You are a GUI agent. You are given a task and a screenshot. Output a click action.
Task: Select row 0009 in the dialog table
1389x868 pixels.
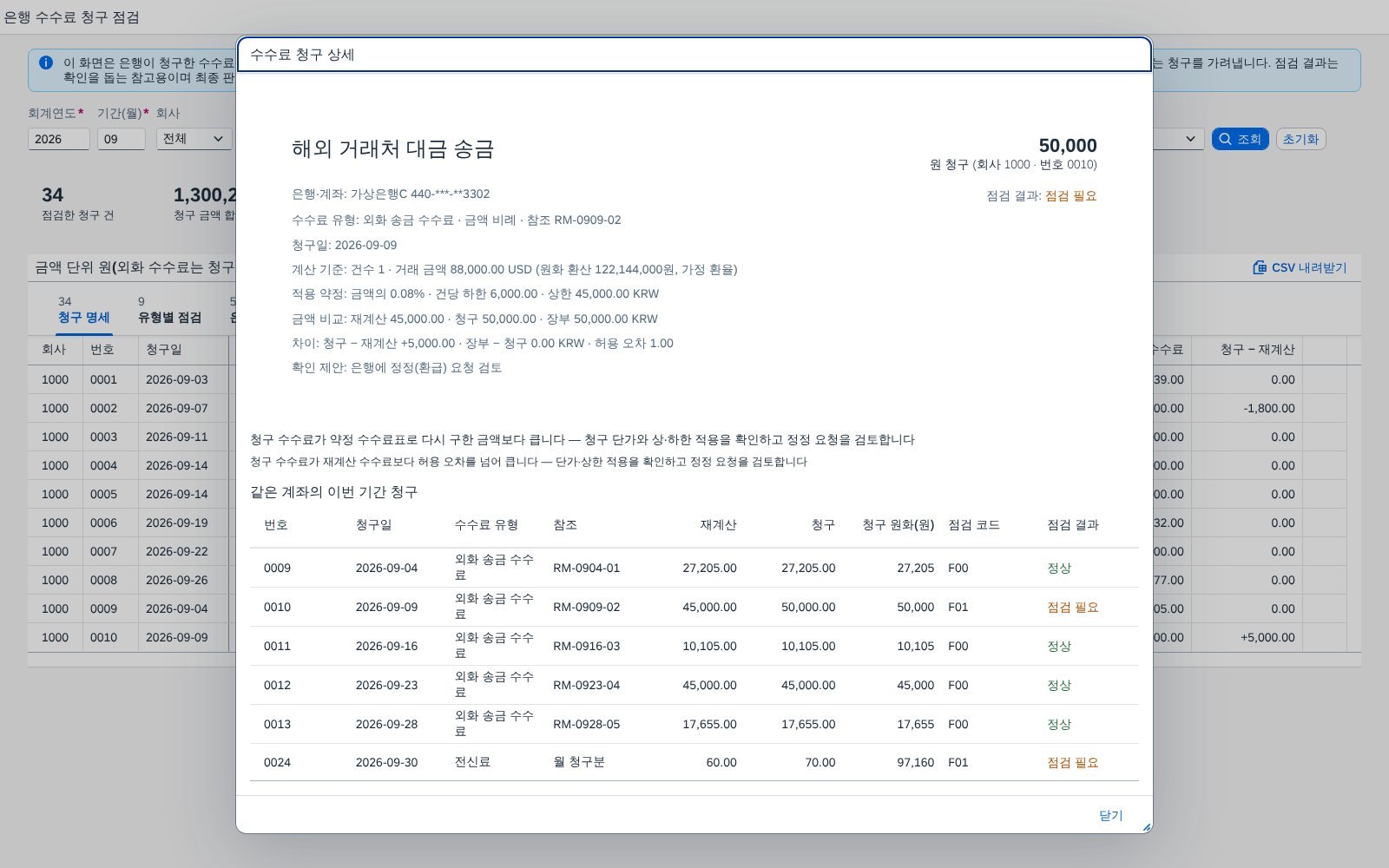tap(694, 568)
